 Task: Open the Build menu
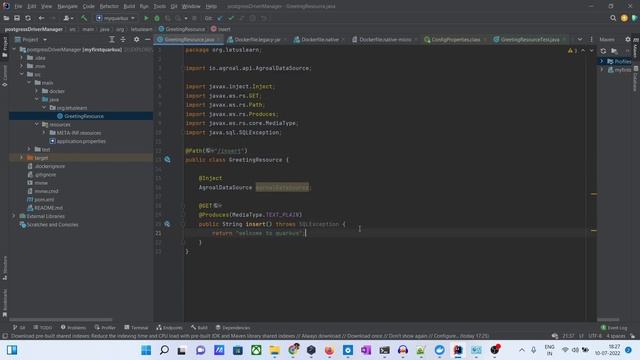point(129,7)
